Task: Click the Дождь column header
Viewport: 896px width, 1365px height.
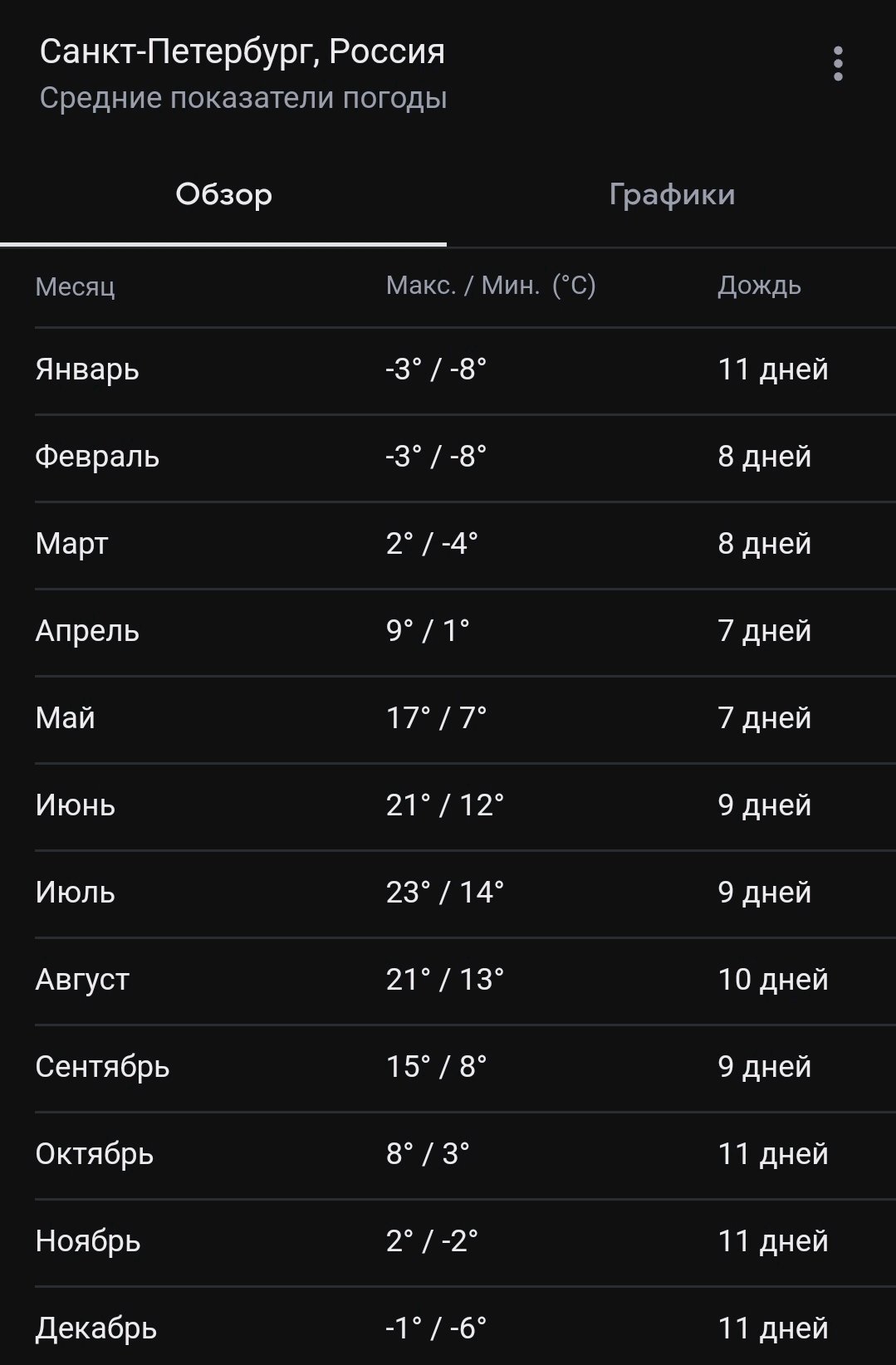Action: [x=759, y=286]
